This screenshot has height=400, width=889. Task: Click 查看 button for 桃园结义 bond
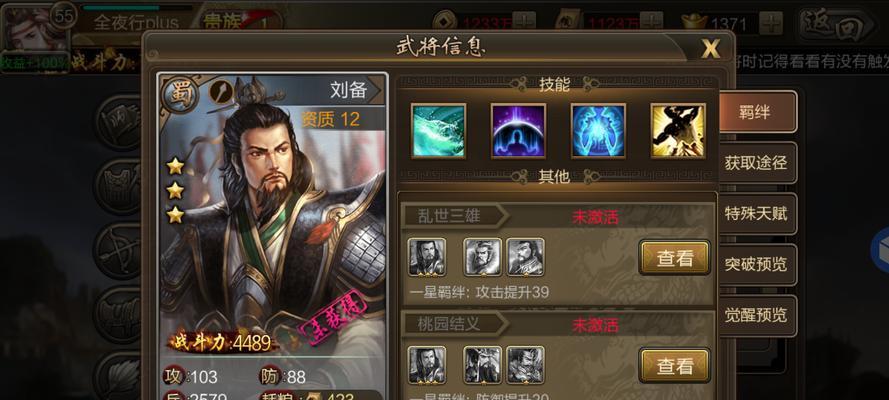pos(675,366)
